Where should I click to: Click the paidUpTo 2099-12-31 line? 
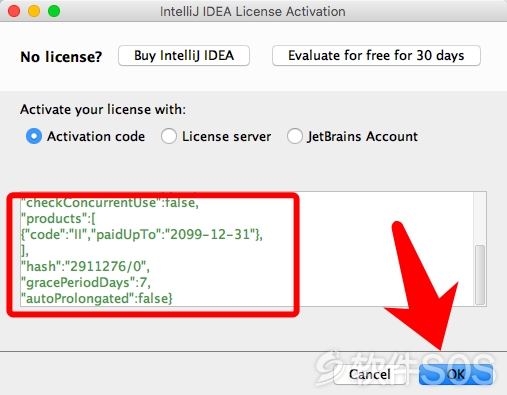point(142,235)
